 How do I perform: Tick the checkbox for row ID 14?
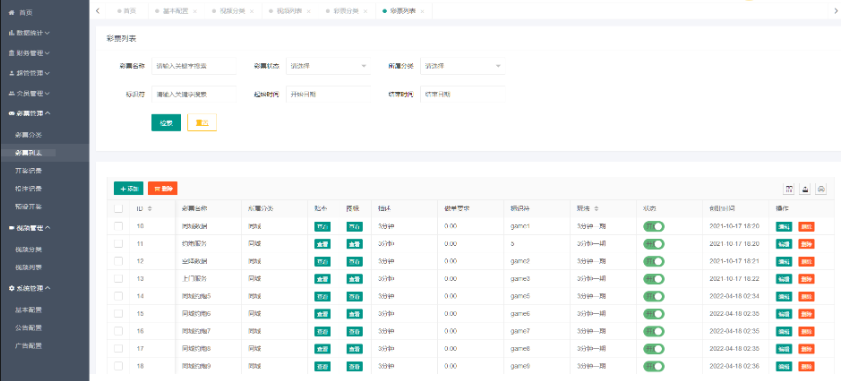point(119,296)
